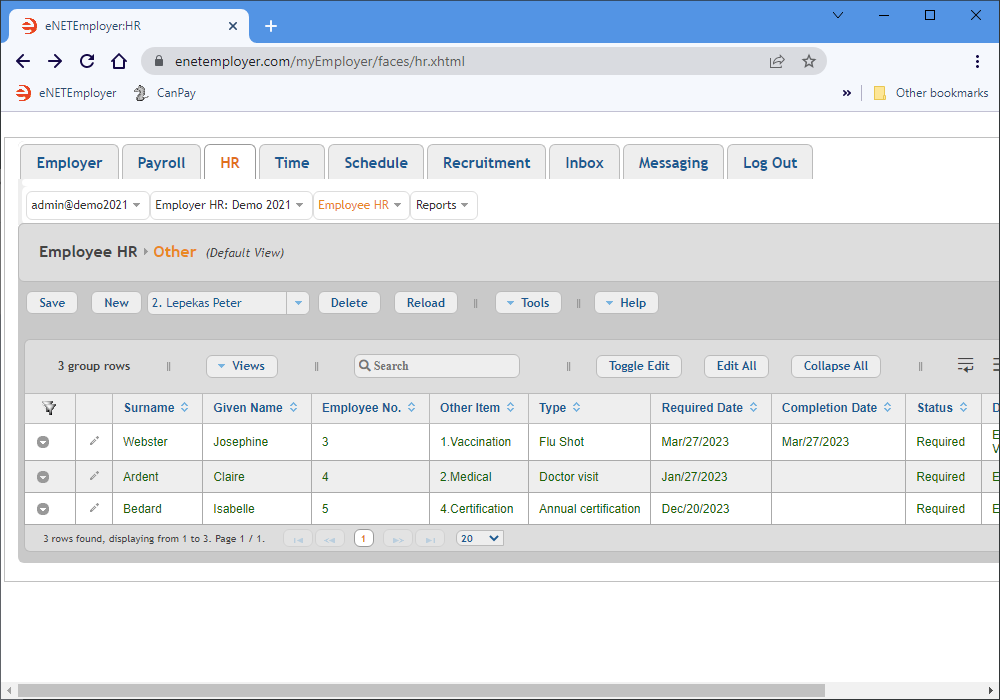Collapse the Ardent group row
Screen dimensions: 1000x700
[43, 477]
